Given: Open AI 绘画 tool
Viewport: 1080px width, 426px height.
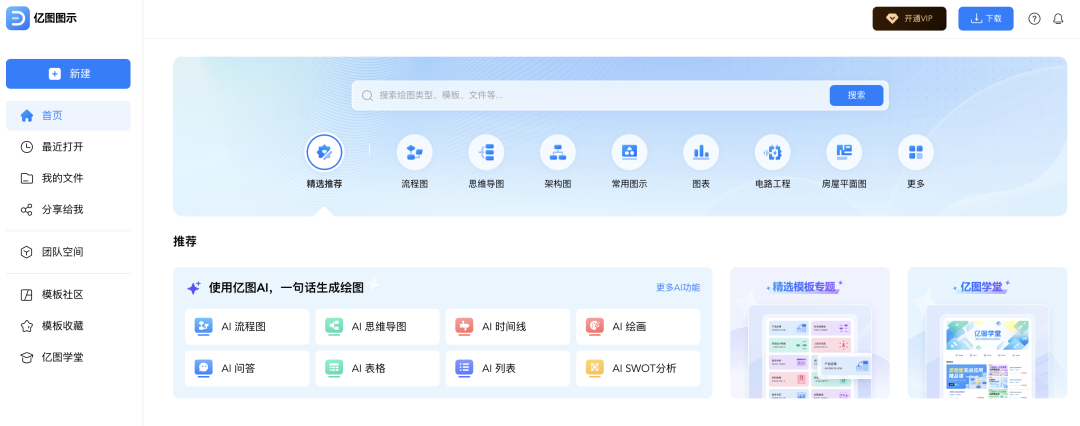Looking at the screenshot, I should pos(638,327).
